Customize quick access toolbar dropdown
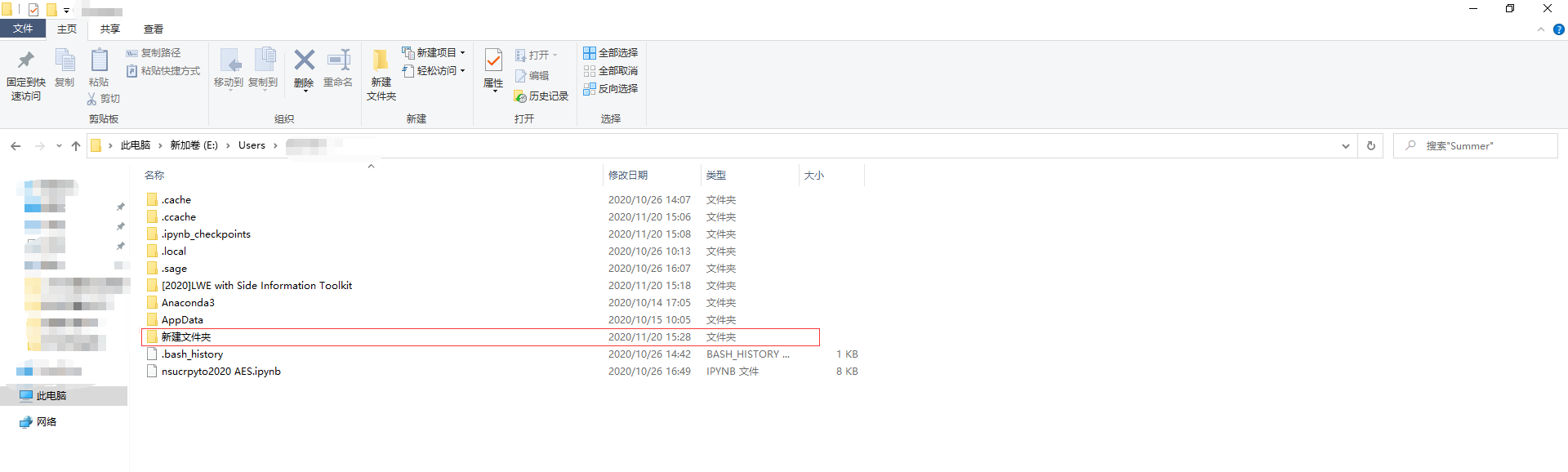This screenshot has width=1568, height=472. (x=66, y=11)
